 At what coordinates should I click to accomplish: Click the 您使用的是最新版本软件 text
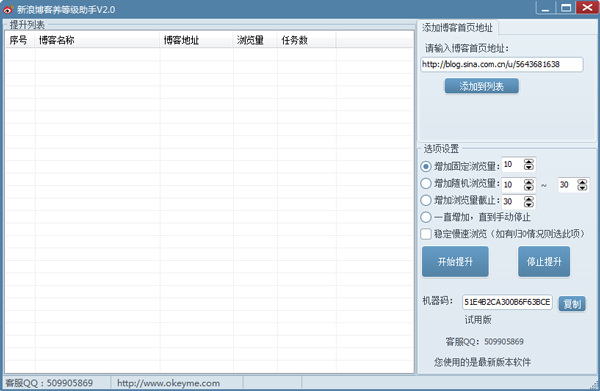(482, 362)
